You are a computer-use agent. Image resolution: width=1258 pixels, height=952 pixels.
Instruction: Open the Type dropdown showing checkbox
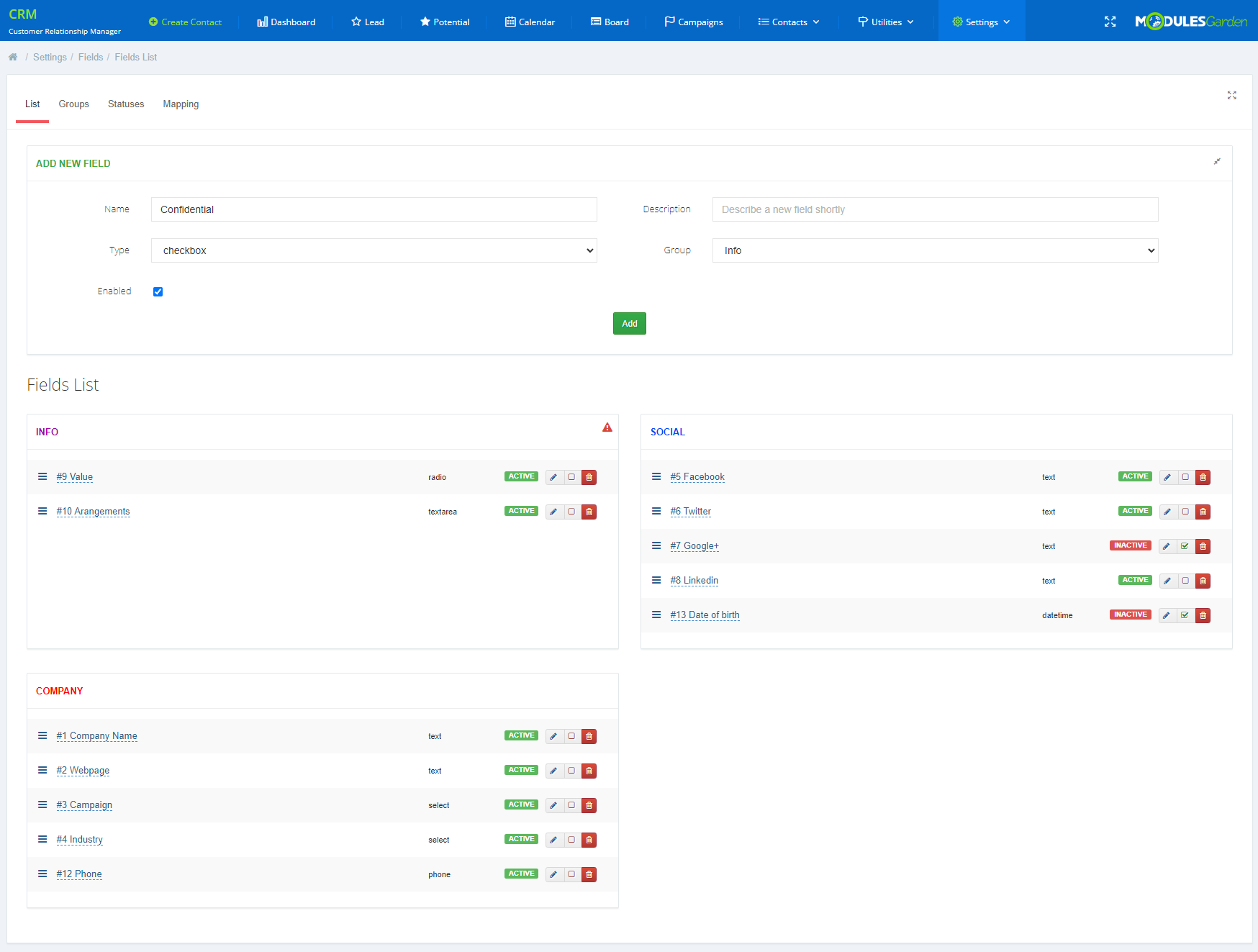374,250
